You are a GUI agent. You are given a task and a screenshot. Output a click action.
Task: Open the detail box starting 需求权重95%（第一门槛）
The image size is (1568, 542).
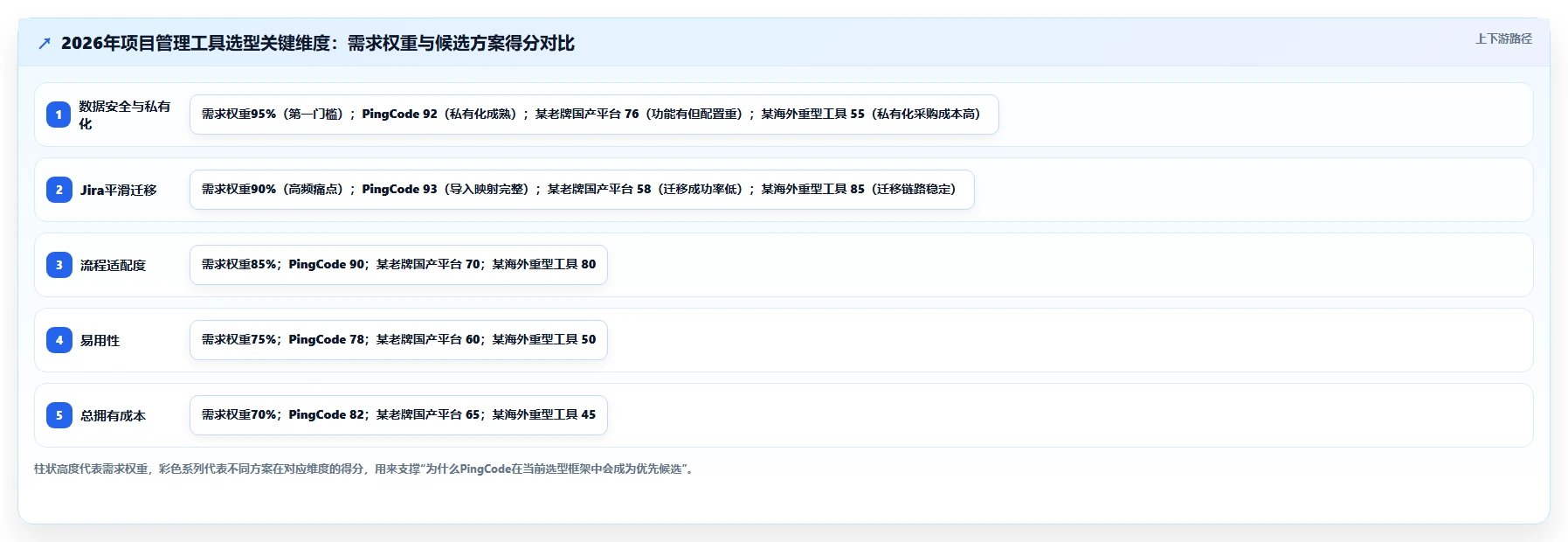click(594, 115)
